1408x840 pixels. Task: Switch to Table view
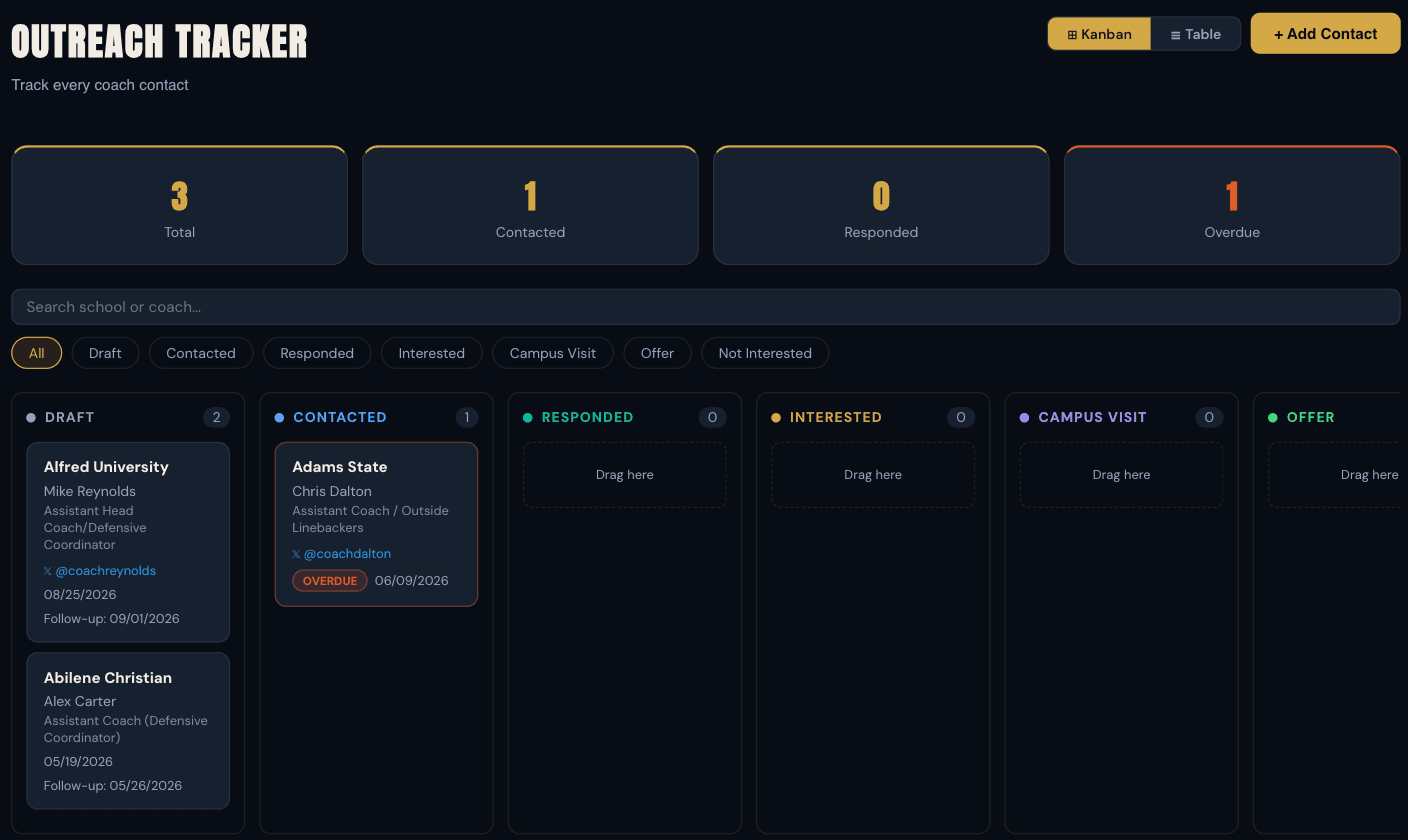pos(1196,34)
